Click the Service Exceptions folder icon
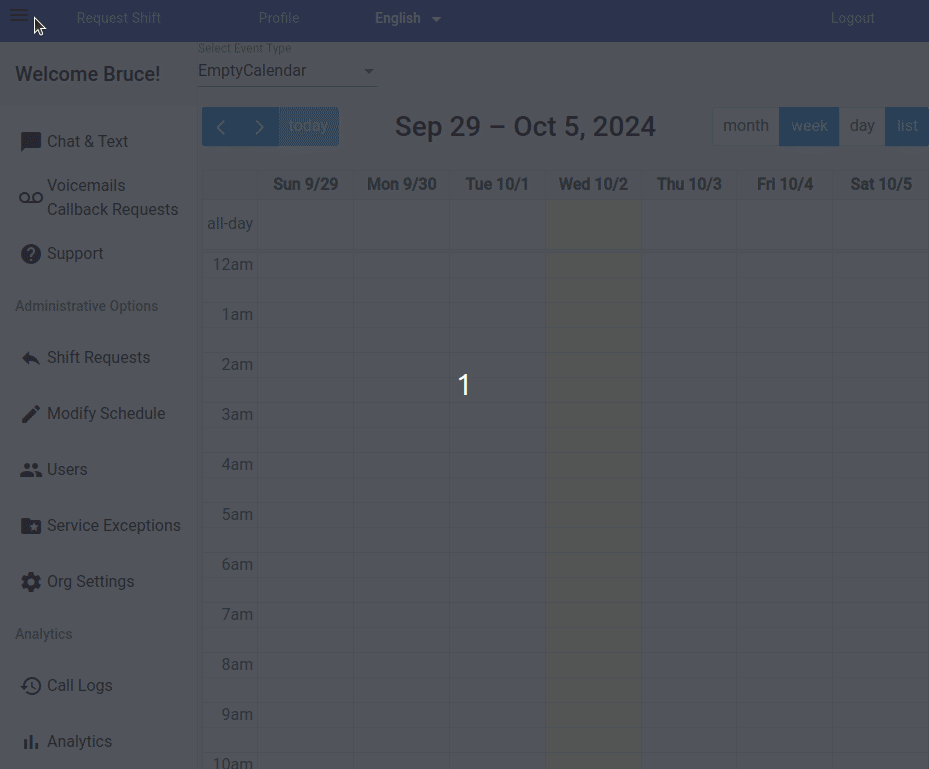The height and width of the screenshot is (769, 929). pyautogui.click(x=31, y=526)
